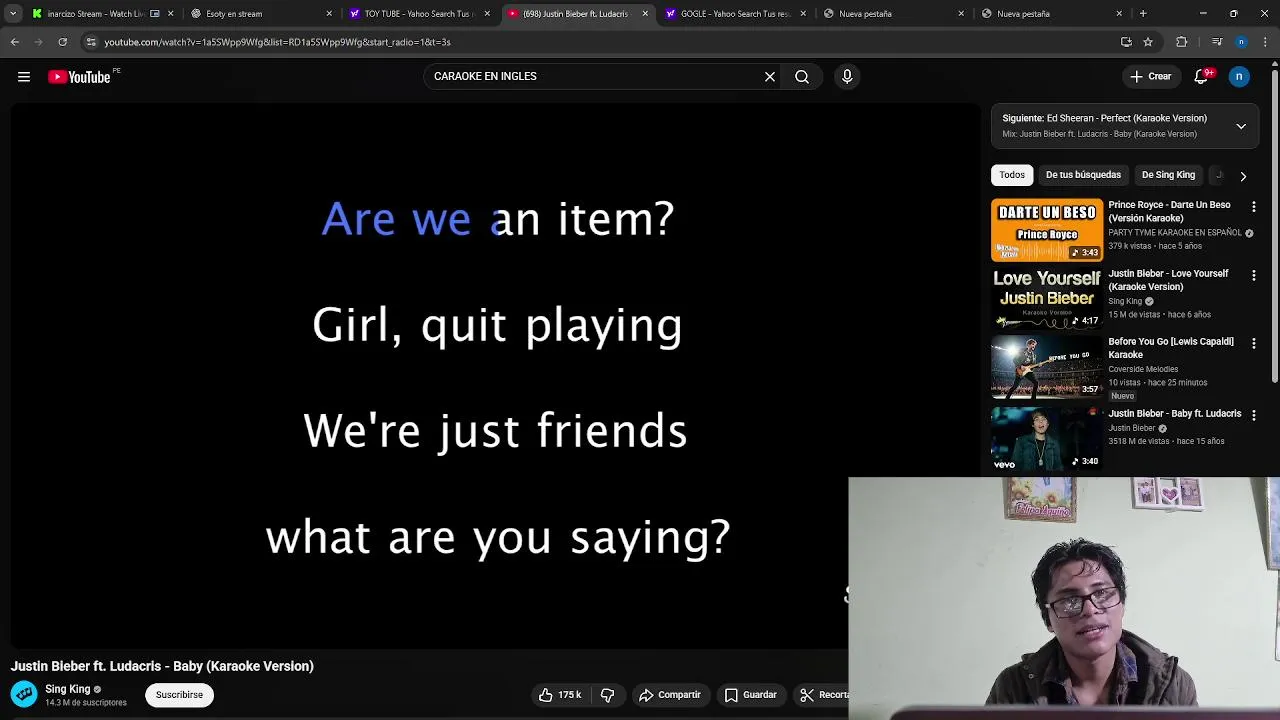Close the TOY TUBE Yahoo Search tab
Viewport: 1280px width, 720px height.
487,14
